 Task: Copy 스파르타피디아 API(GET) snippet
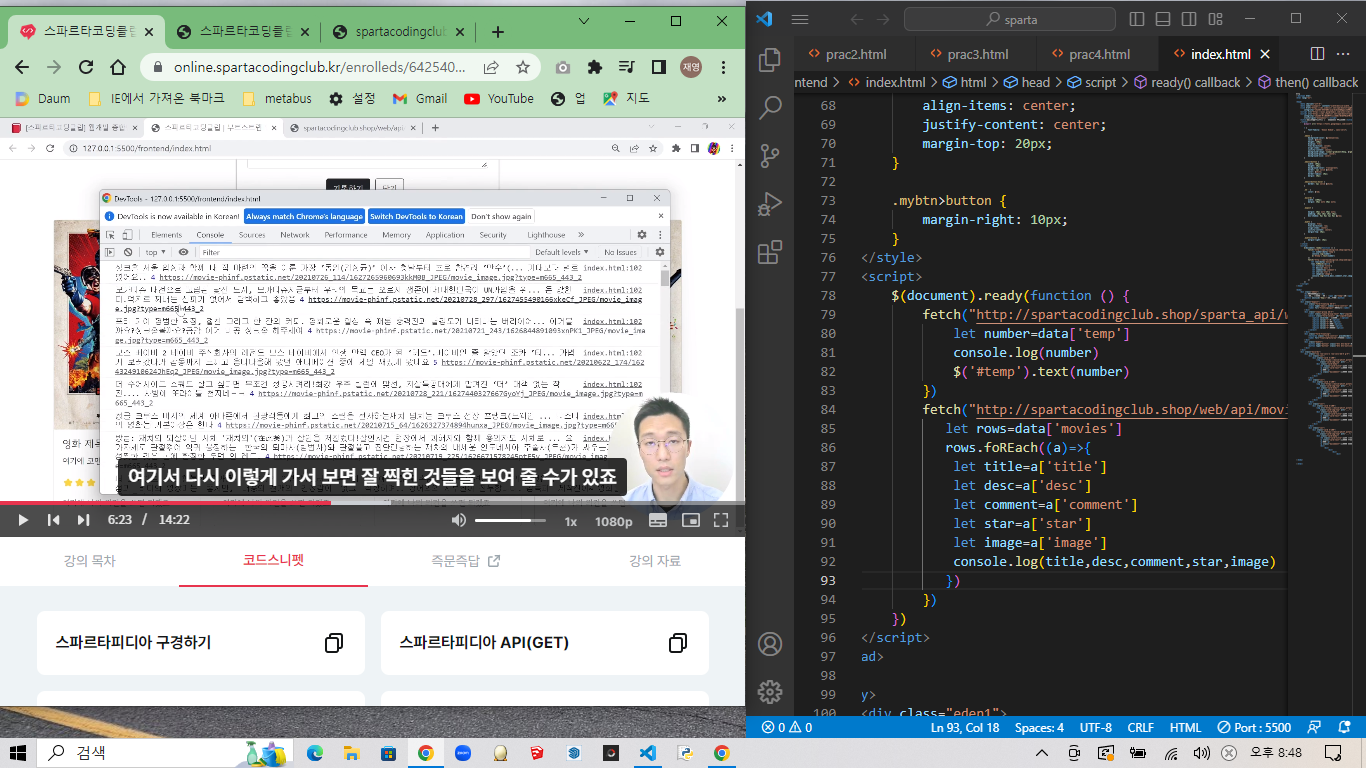click(678, 642)
